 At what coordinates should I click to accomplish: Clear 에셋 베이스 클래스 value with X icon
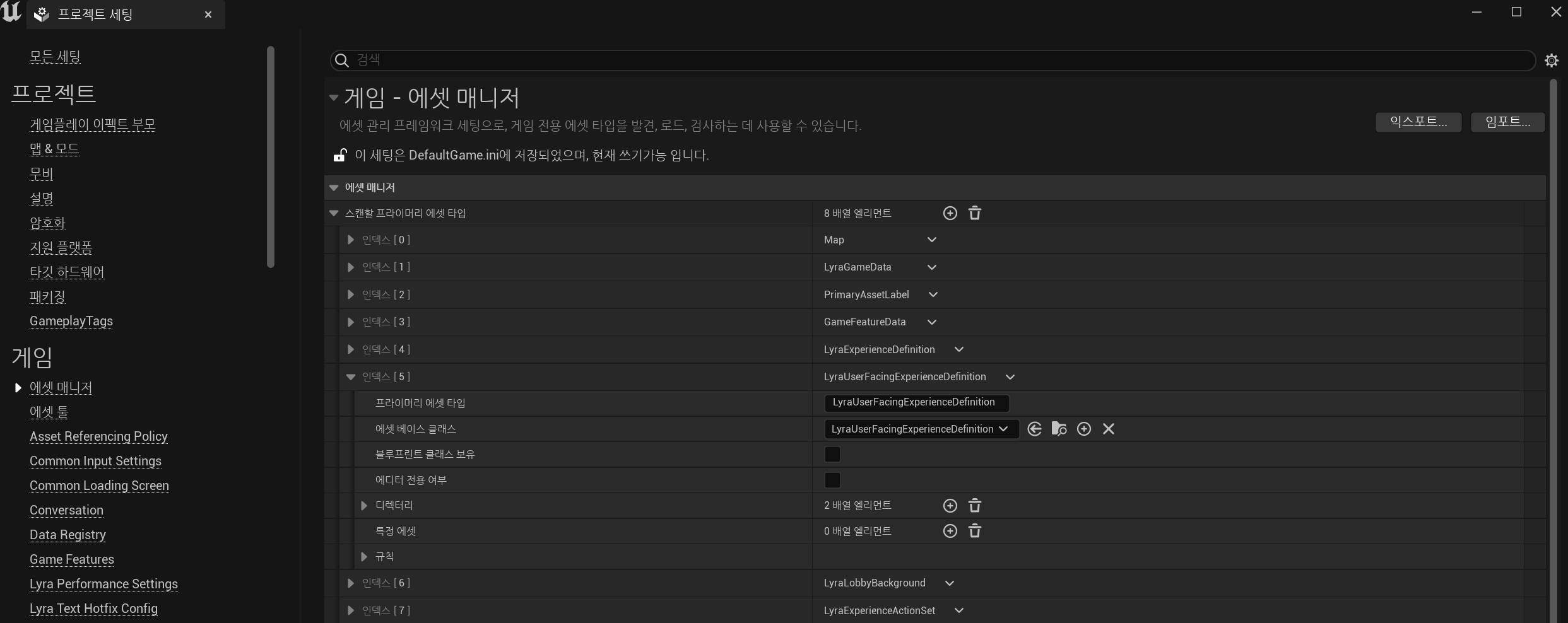point(1108,429)
